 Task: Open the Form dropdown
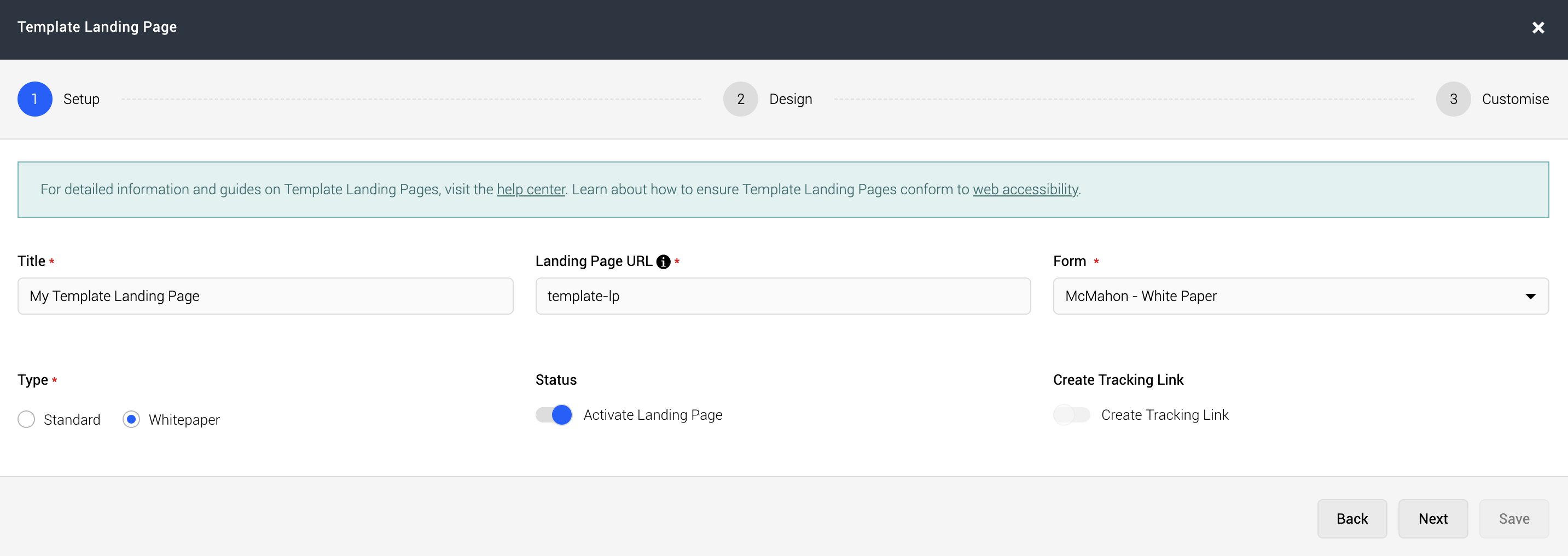(x=1301, y=296)
